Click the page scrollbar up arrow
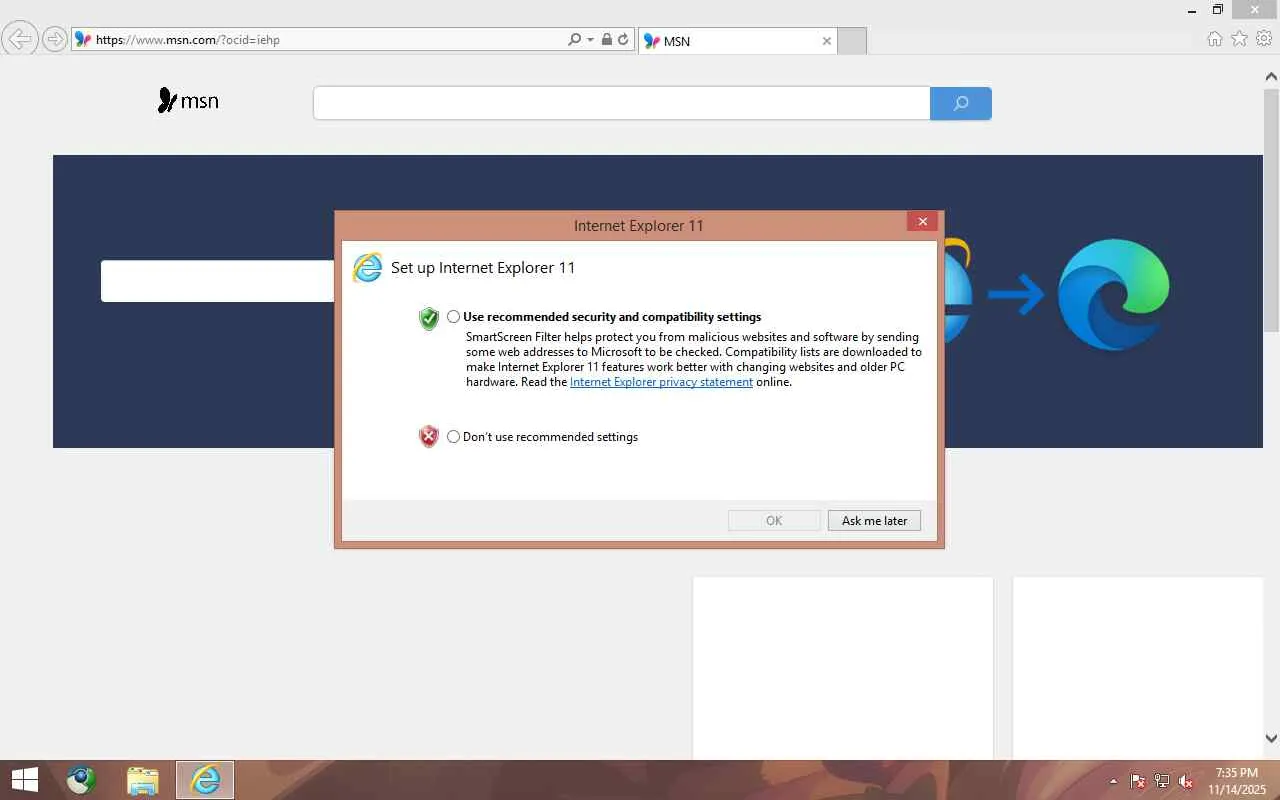The image size is (1280, 800). [x=1271, y=76]
